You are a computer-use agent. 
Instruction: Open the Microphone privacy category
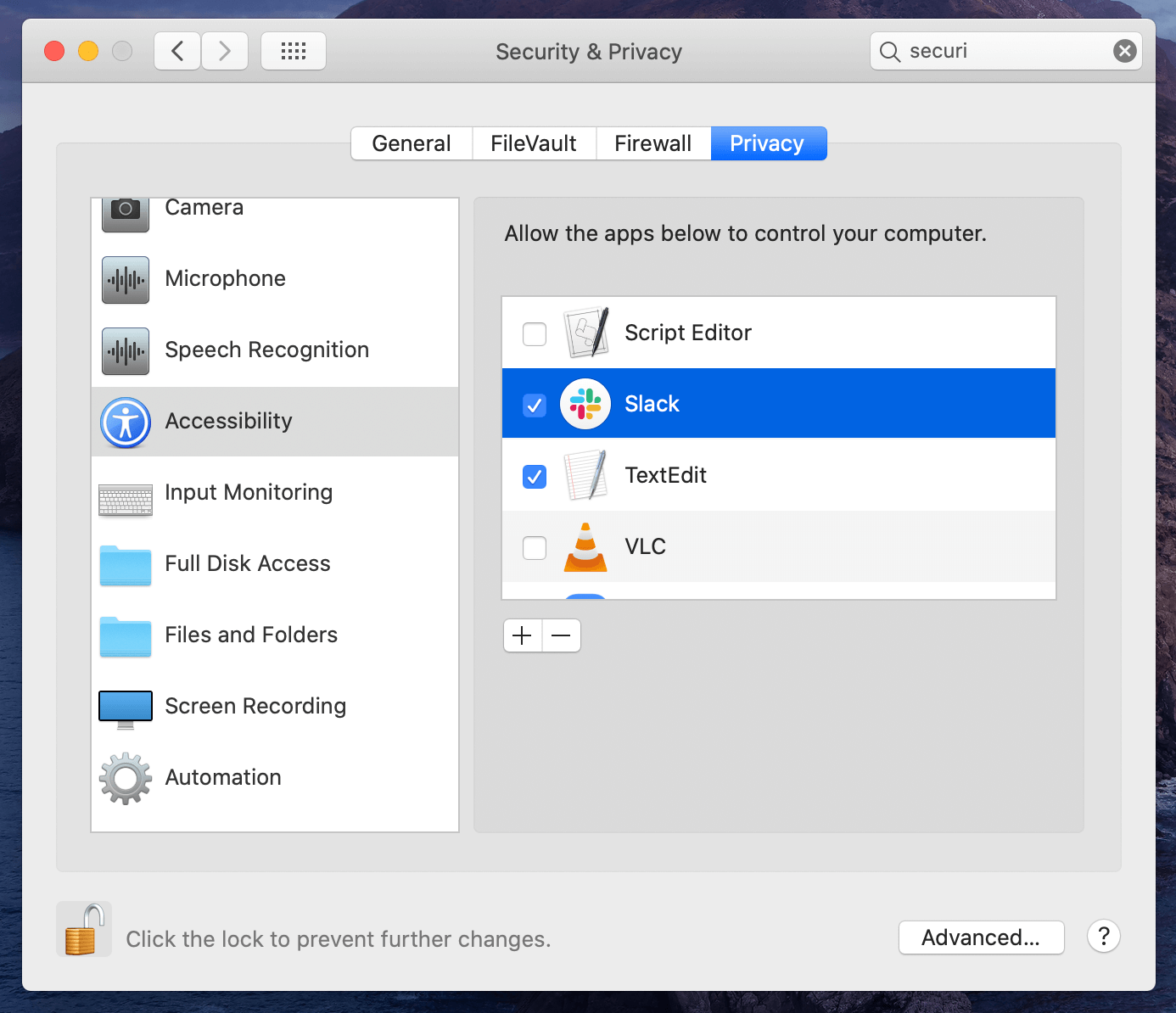(x=225, y=279)
